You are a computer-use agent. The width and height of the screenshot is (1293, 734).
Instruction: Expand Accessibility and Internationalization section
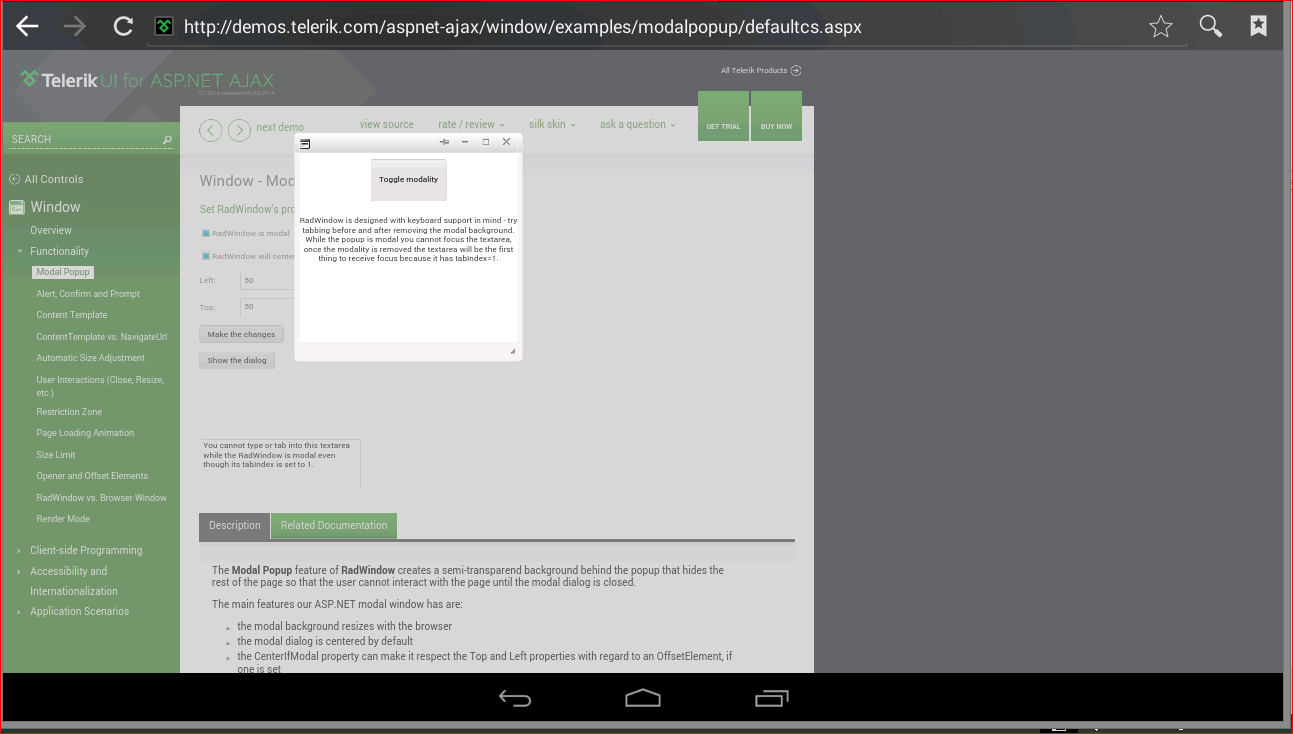[x=19, y=572]
